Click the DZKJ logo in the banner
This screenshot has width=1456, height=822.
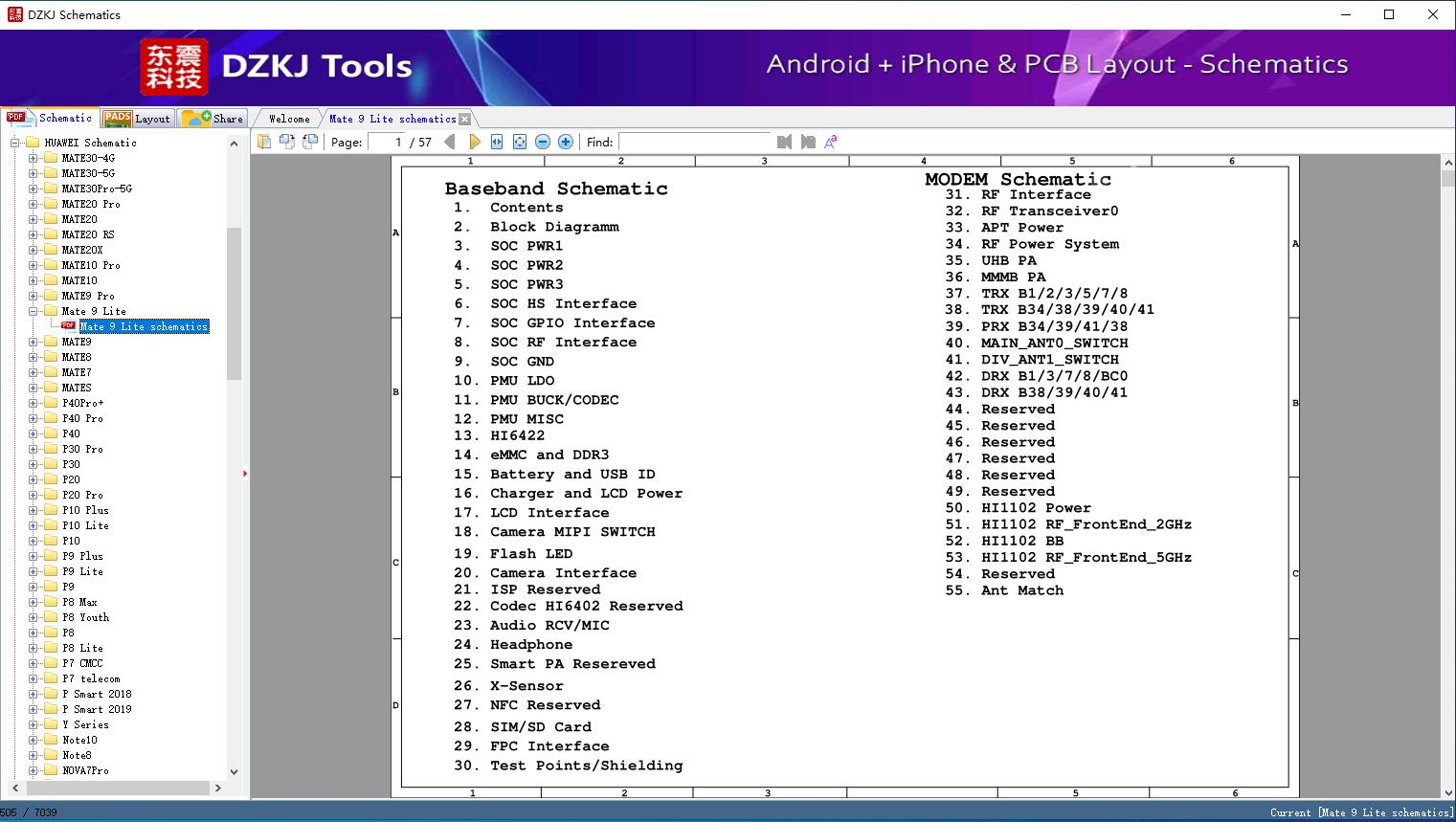173,67
